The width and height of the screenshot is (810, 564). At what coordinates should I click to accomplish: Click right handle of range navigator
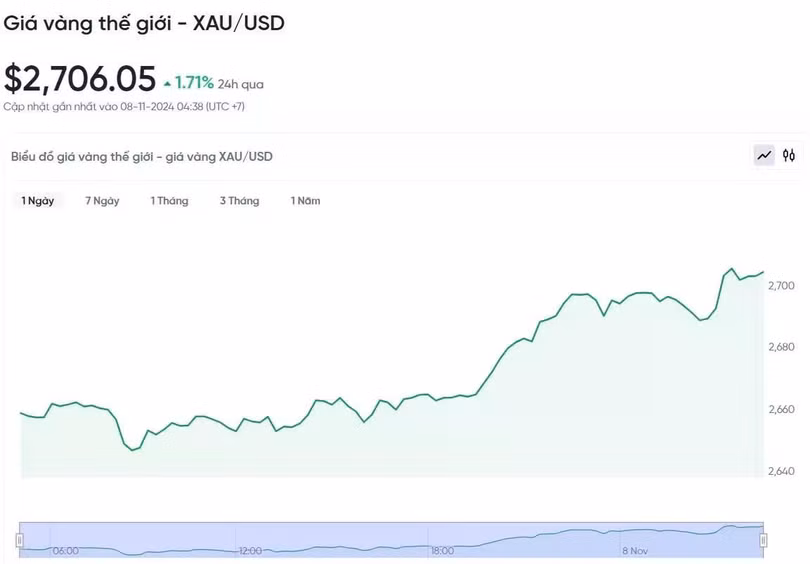pos(763,540)
